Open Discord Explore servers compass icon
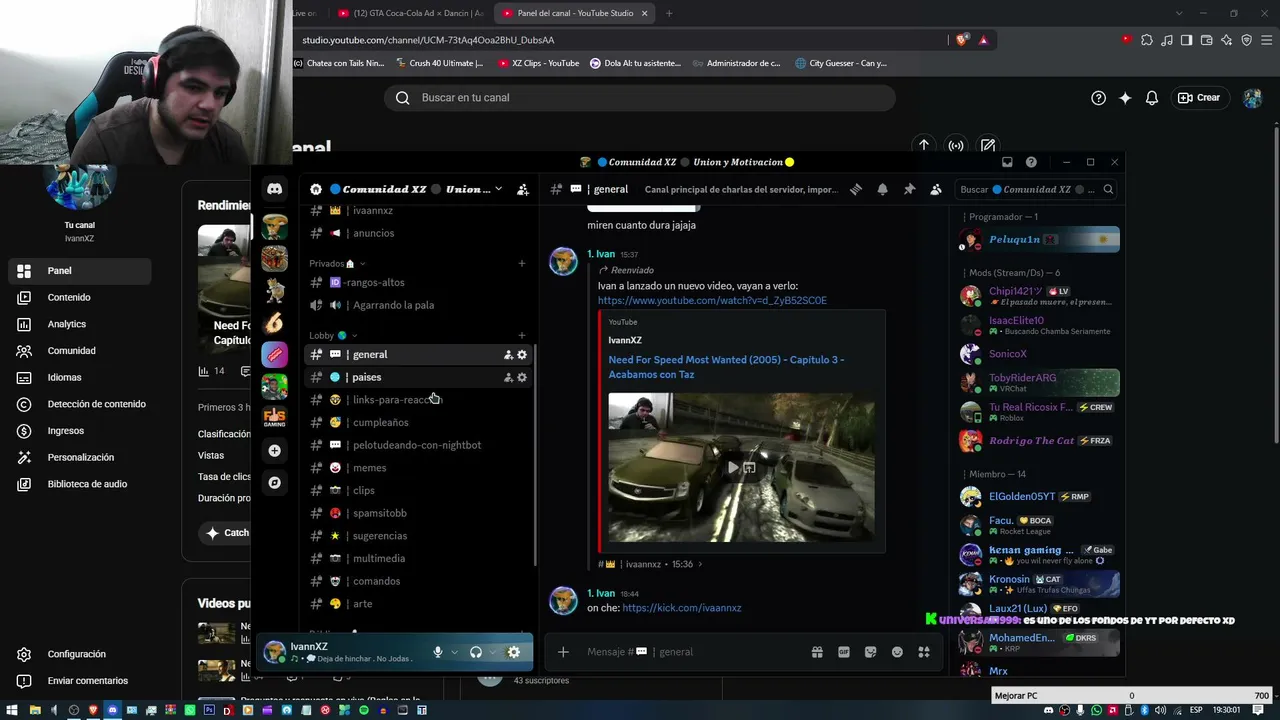Viewport: 1280px width, 720px height. click(x=274, y=483)
